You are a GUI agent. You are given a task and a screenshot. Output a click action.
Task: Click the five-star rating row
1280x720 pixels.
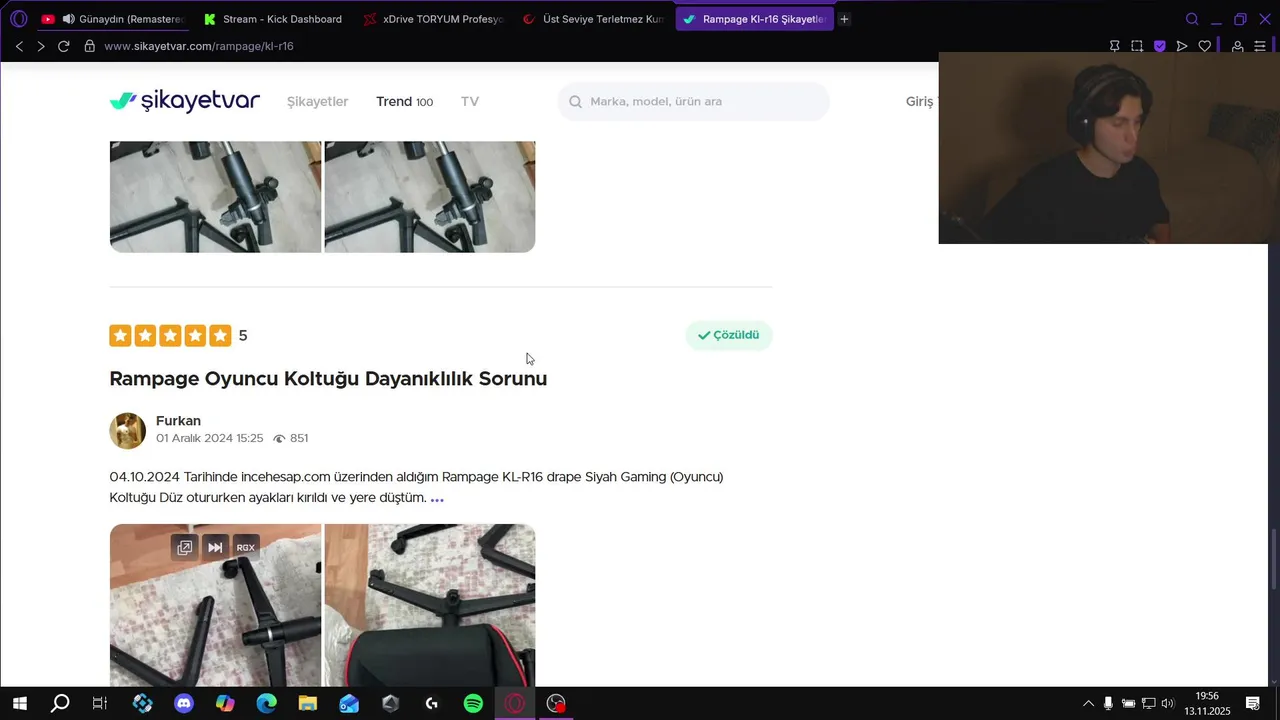[170, 336]
